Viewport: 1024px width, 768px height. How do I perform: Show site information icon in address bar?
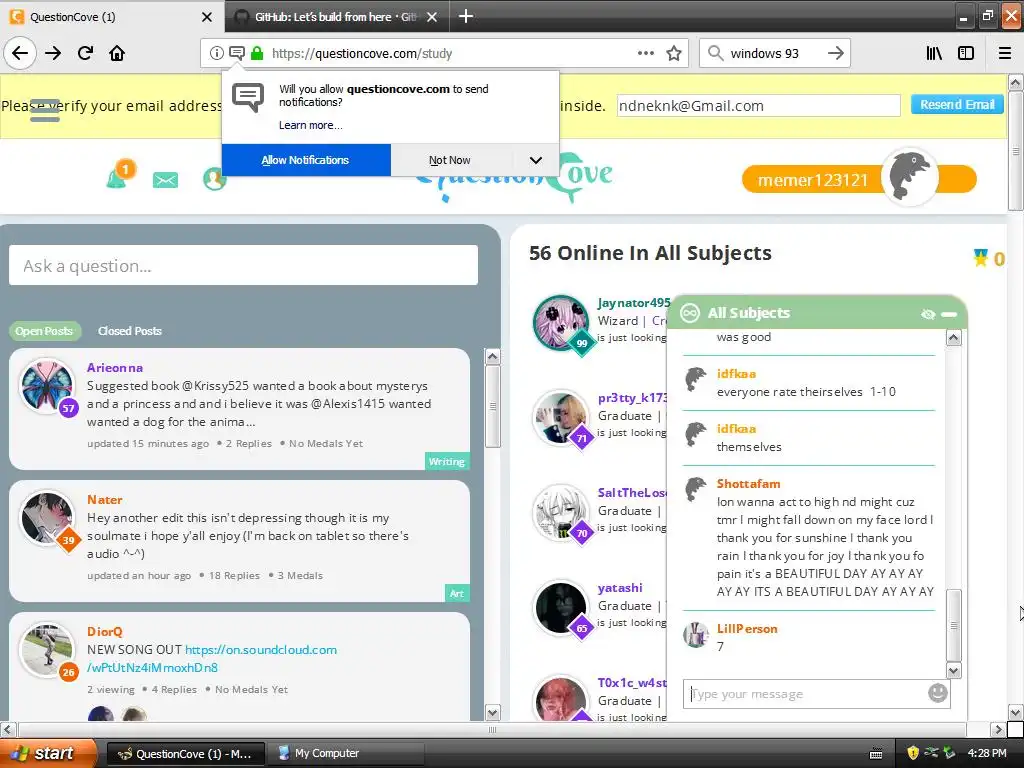tap(216, 54)
